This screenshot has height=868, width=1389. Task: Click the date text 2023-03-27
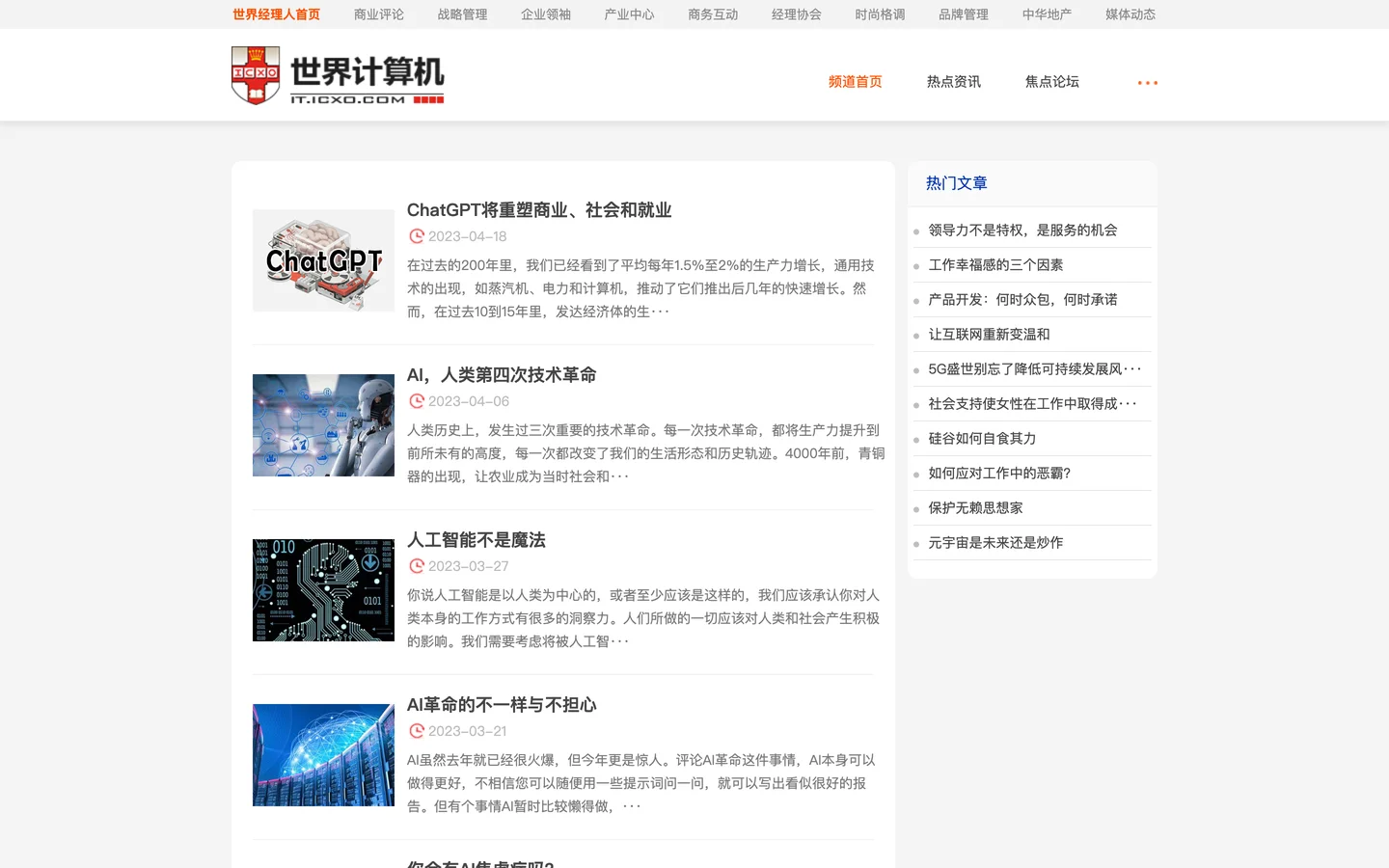pyautogui.click(x=468, y=566)
